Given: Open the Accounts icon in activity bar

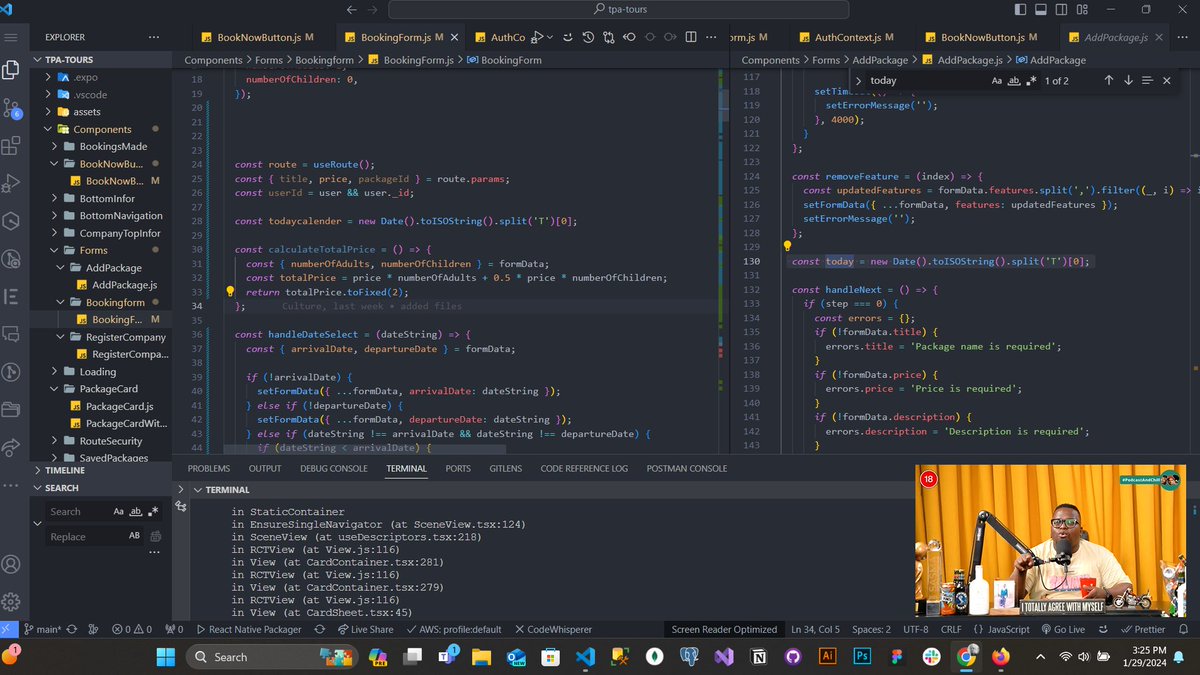Looking at the screenshot, I should pos(12,565).
